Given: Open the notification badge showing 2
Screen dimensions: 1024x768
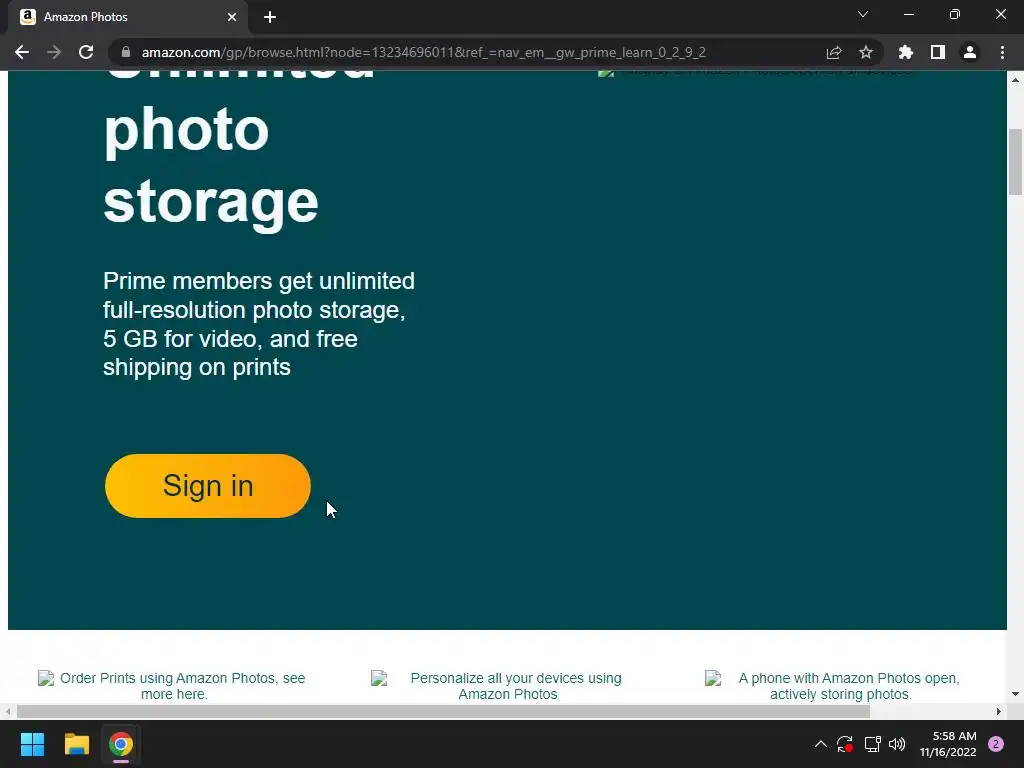Looking at the screenshot, I should [x=996, y=744].
